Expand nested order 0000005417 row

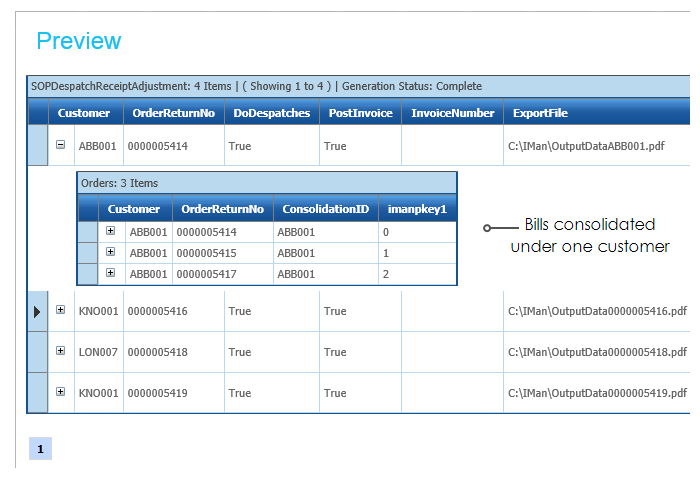pyautogui.click(x=111, y=272)
